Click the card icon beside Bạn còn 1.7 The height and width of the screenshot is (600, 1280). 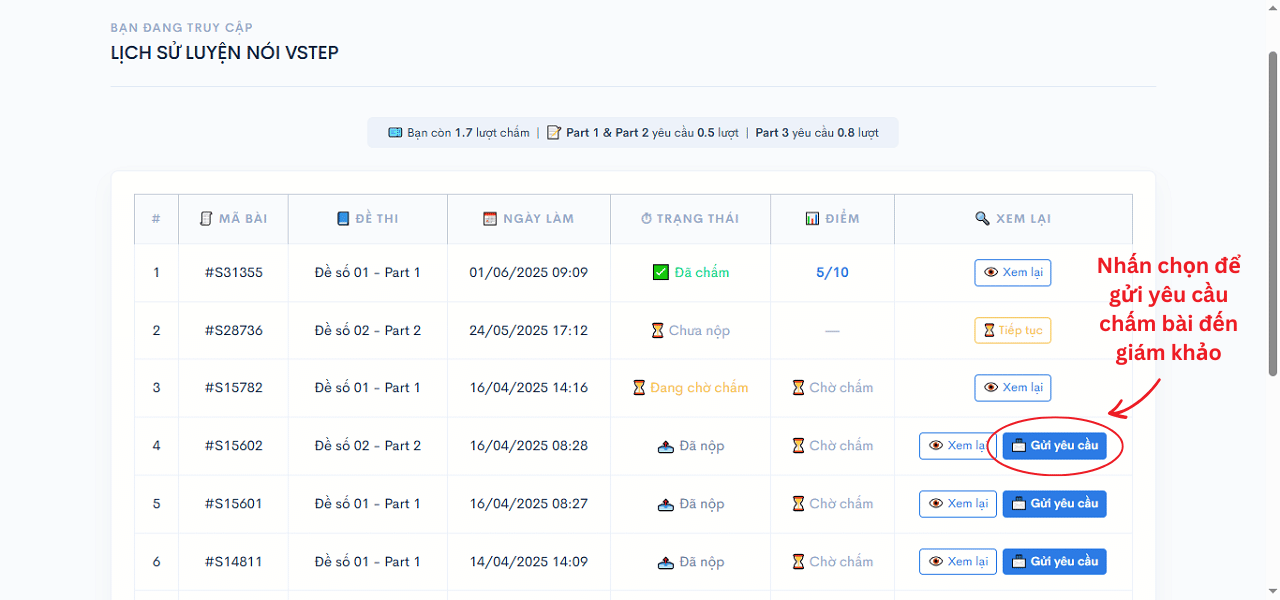pyautogui.click(x=395, y=132)
